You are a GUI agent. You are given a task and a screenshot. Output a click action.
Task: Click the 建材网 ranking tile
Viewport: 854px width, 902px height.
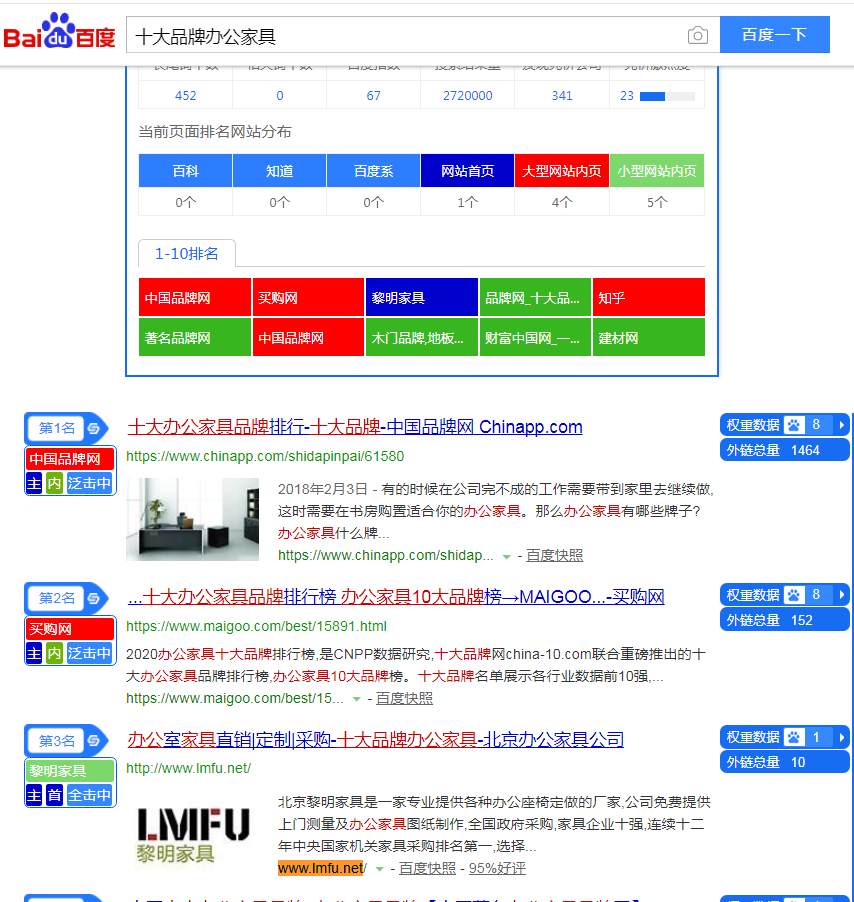pyautogui.click(x=649, y=338)
